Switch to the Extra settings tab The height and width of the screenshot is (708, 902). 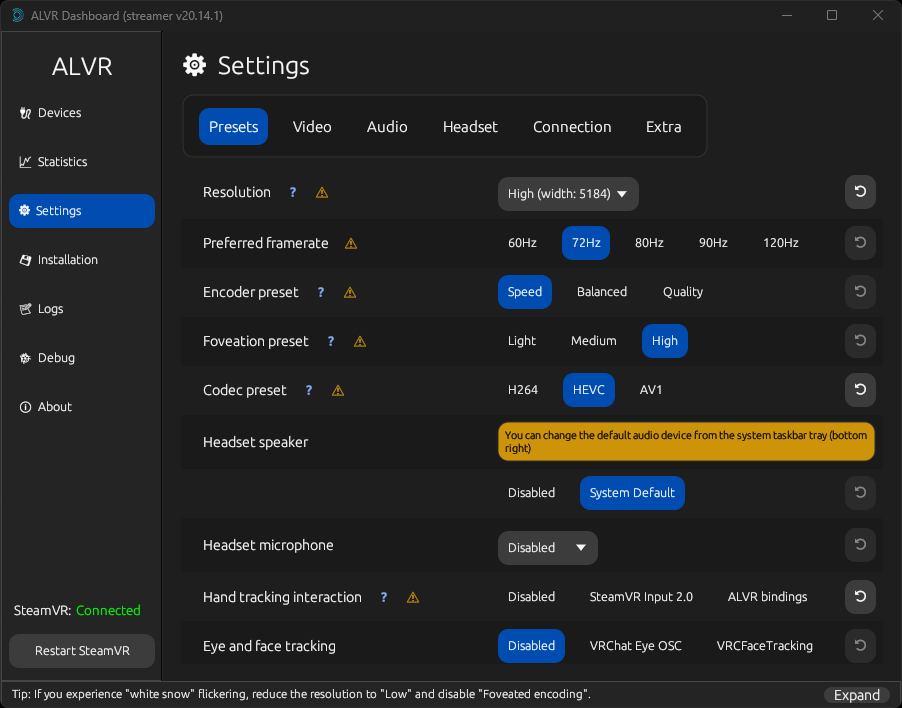(x=663, y=127)
